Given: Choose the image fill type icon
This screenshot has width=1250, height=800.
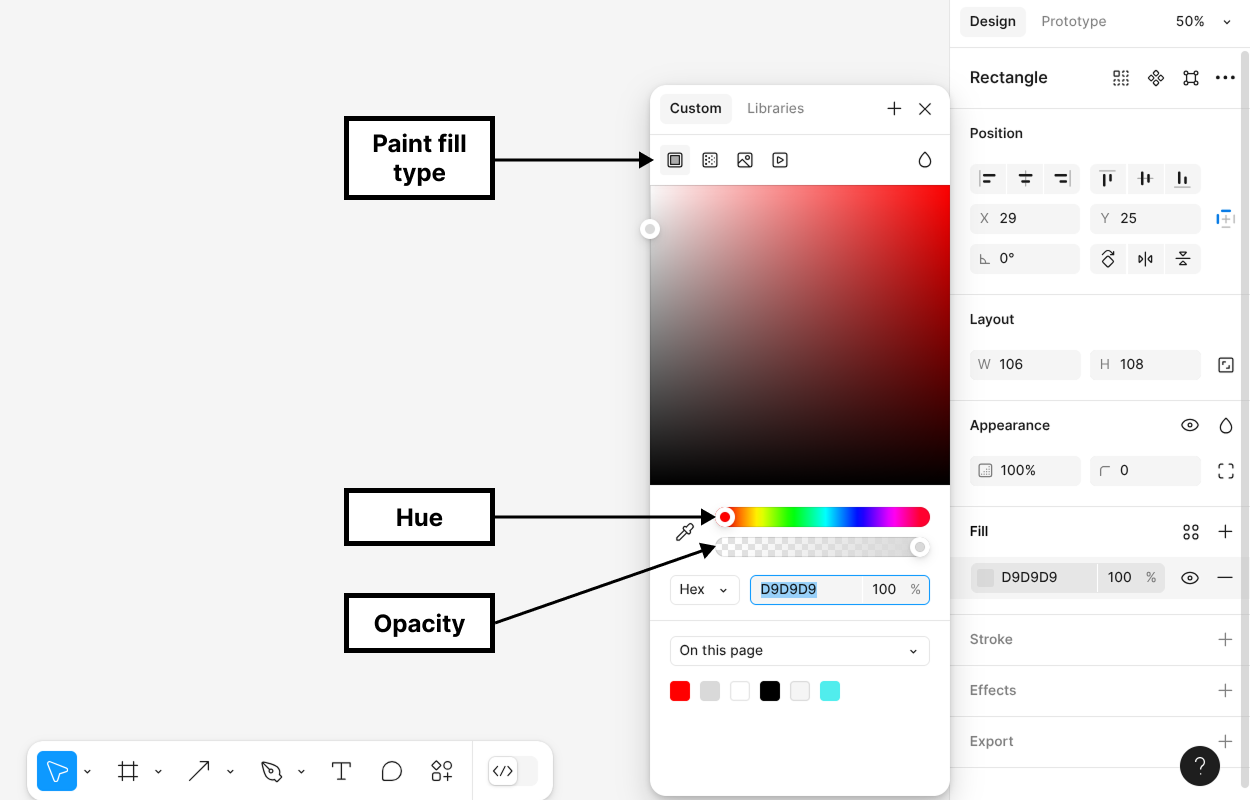Looking at the screenshot, I should 745,160.
